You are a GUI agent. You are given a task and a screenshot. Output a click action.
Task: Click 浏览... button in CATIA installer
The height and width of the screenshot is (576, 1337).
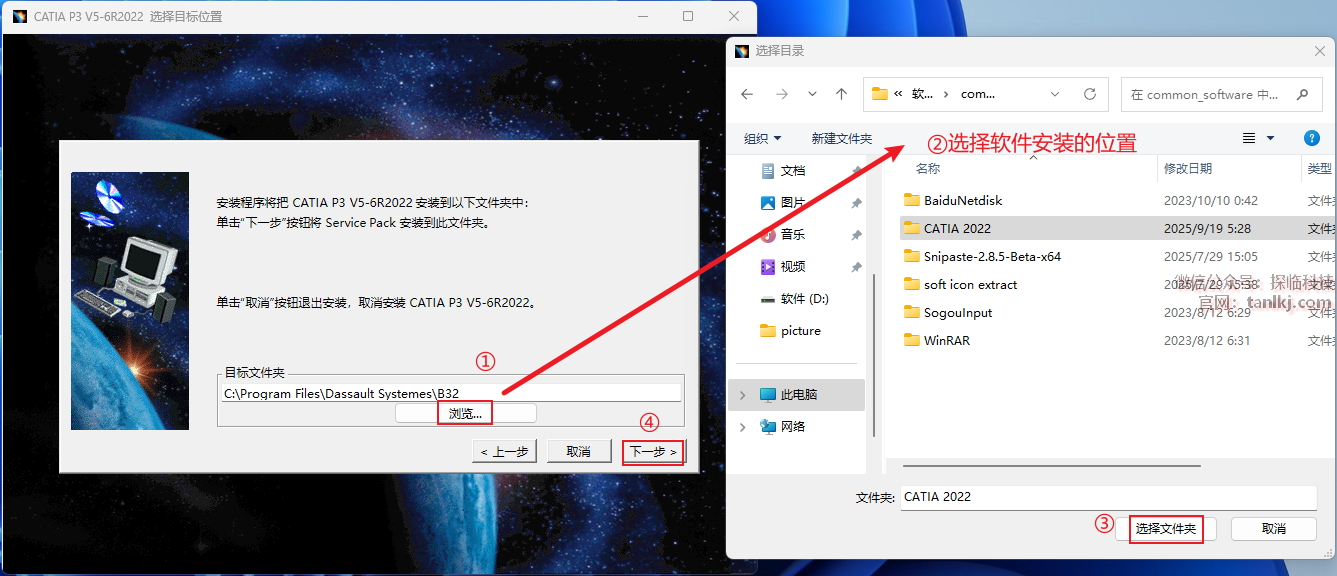pos(466,413)
